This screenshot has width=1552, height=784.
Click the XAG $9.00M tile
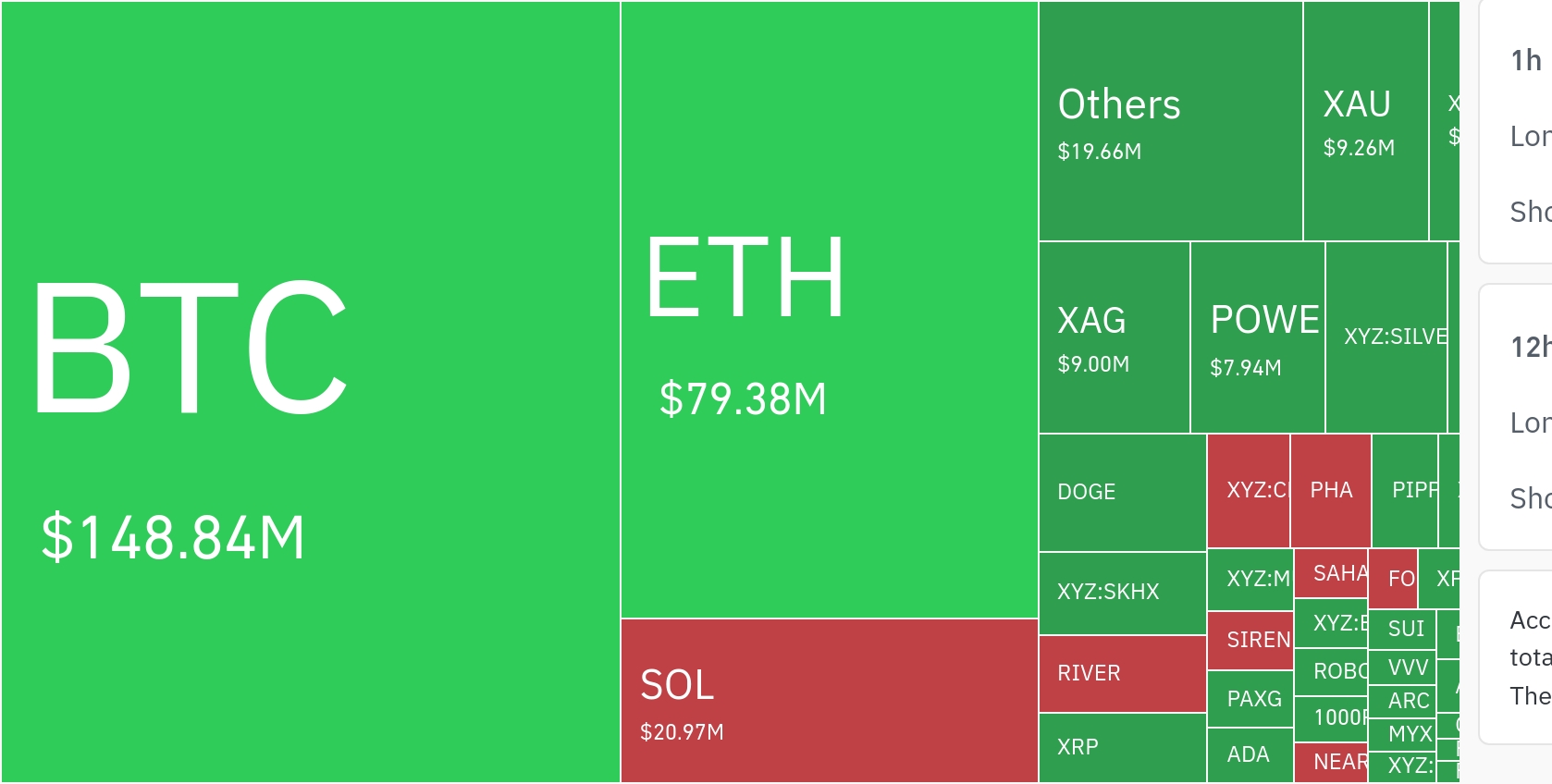click(1114, 337)
